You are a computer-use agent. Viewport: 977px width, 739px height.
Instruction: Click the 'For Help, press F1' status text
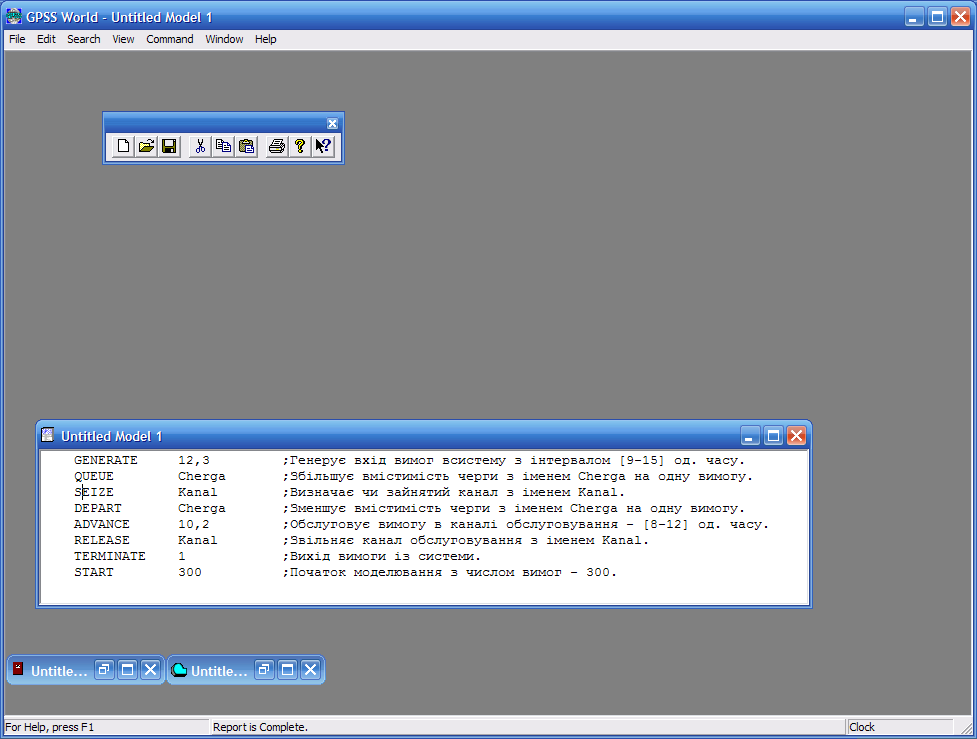click(x=50, y=727)
